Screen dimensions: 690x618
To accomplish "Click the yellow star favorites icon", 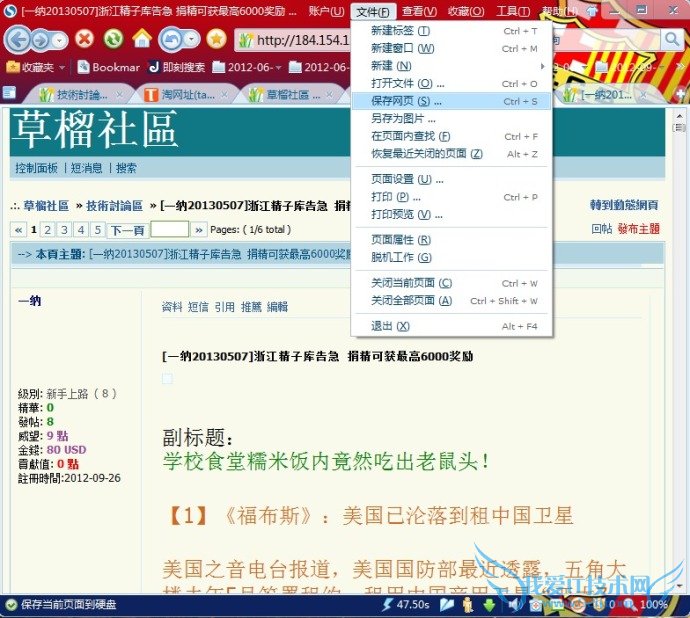I will (x=216, y=40).
